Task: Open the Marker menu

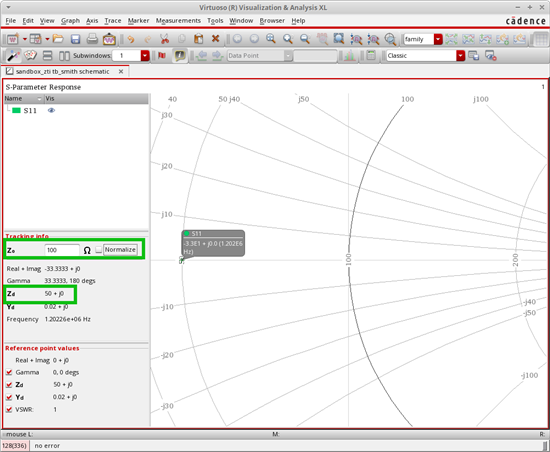Action: tap(138, 21)
